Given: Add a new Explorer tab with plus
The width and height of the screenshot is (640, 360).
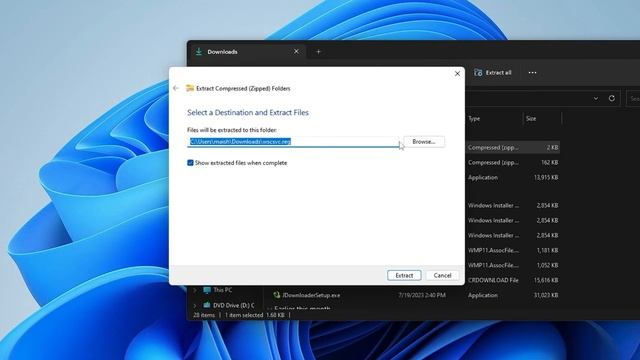Looking at the screenshot, I should tap(318, 52).
